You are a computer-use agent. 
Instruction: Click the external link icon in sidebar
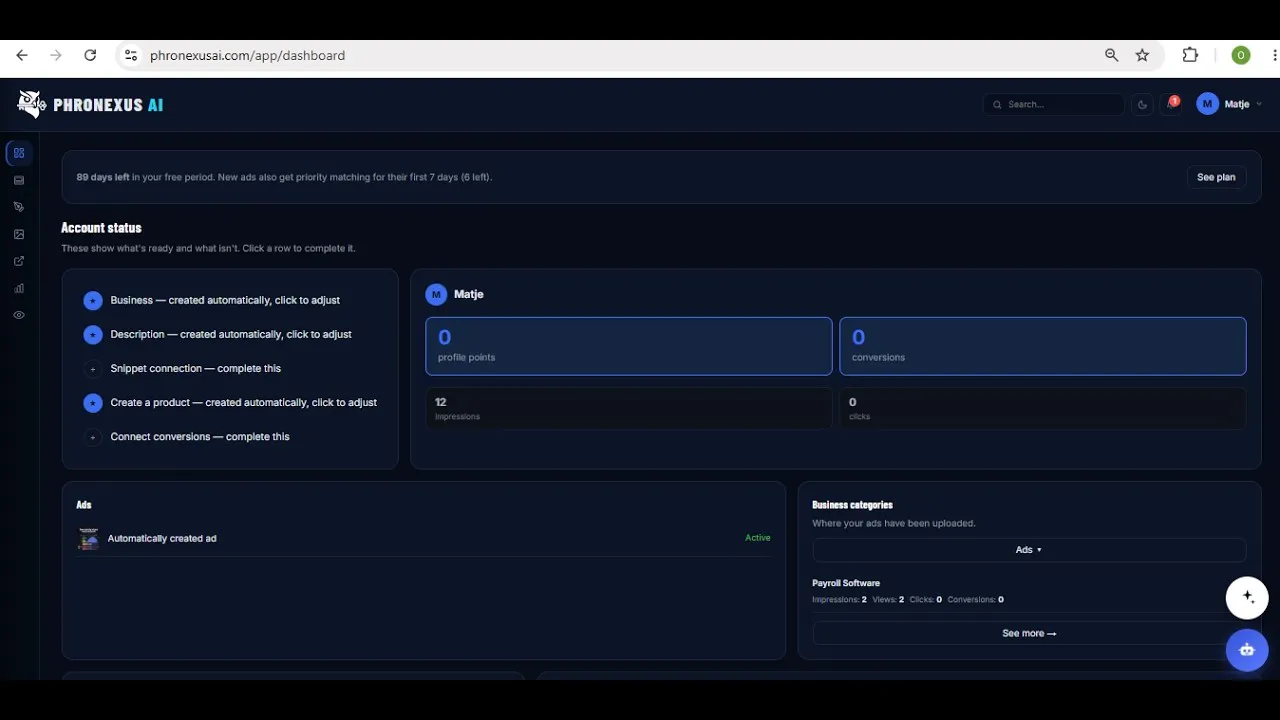coord(19,261)
